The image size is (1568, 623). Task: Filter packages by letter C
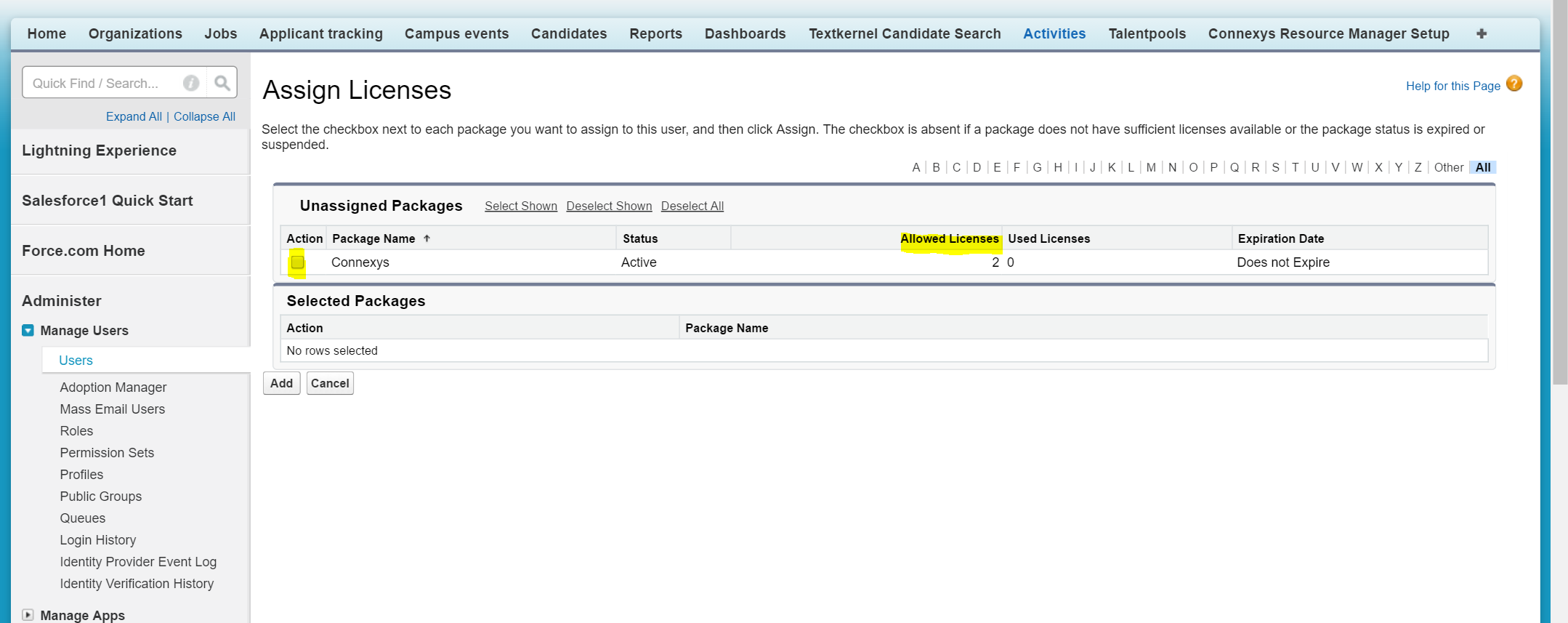(956, 167)
